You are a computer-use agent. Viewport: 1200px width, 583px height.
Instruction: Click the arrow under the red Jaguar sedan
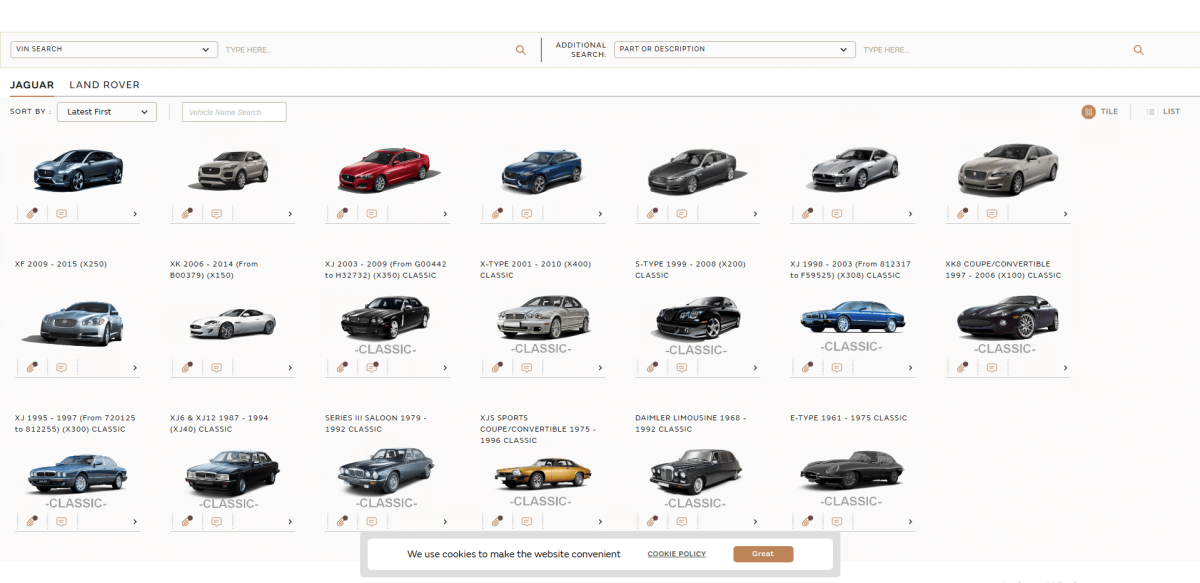pyautogui.click(x=445, y=214)
